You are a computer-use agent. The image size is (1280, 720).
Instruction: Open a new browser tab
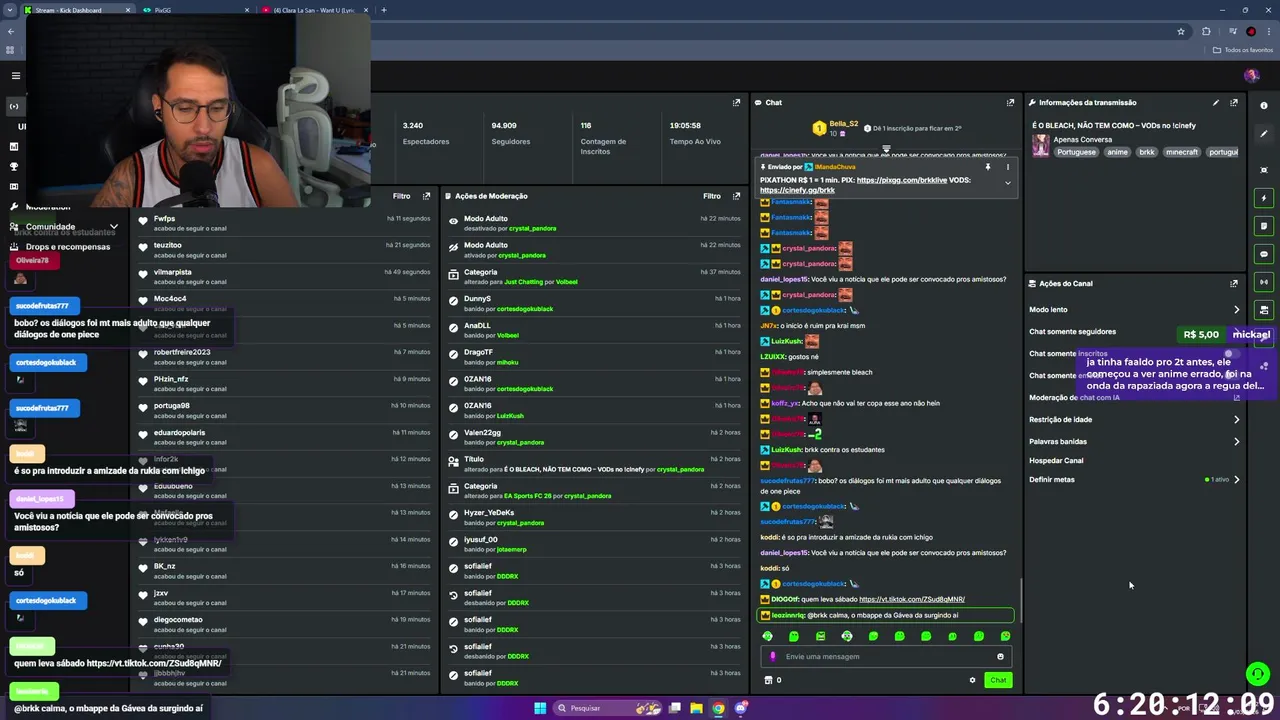(384, 10)
